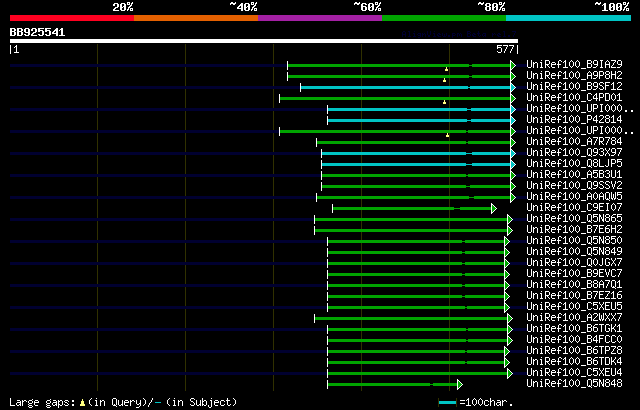Click the yellow gap marker under A9P8H2 alignment

click(x=444, y=80)
